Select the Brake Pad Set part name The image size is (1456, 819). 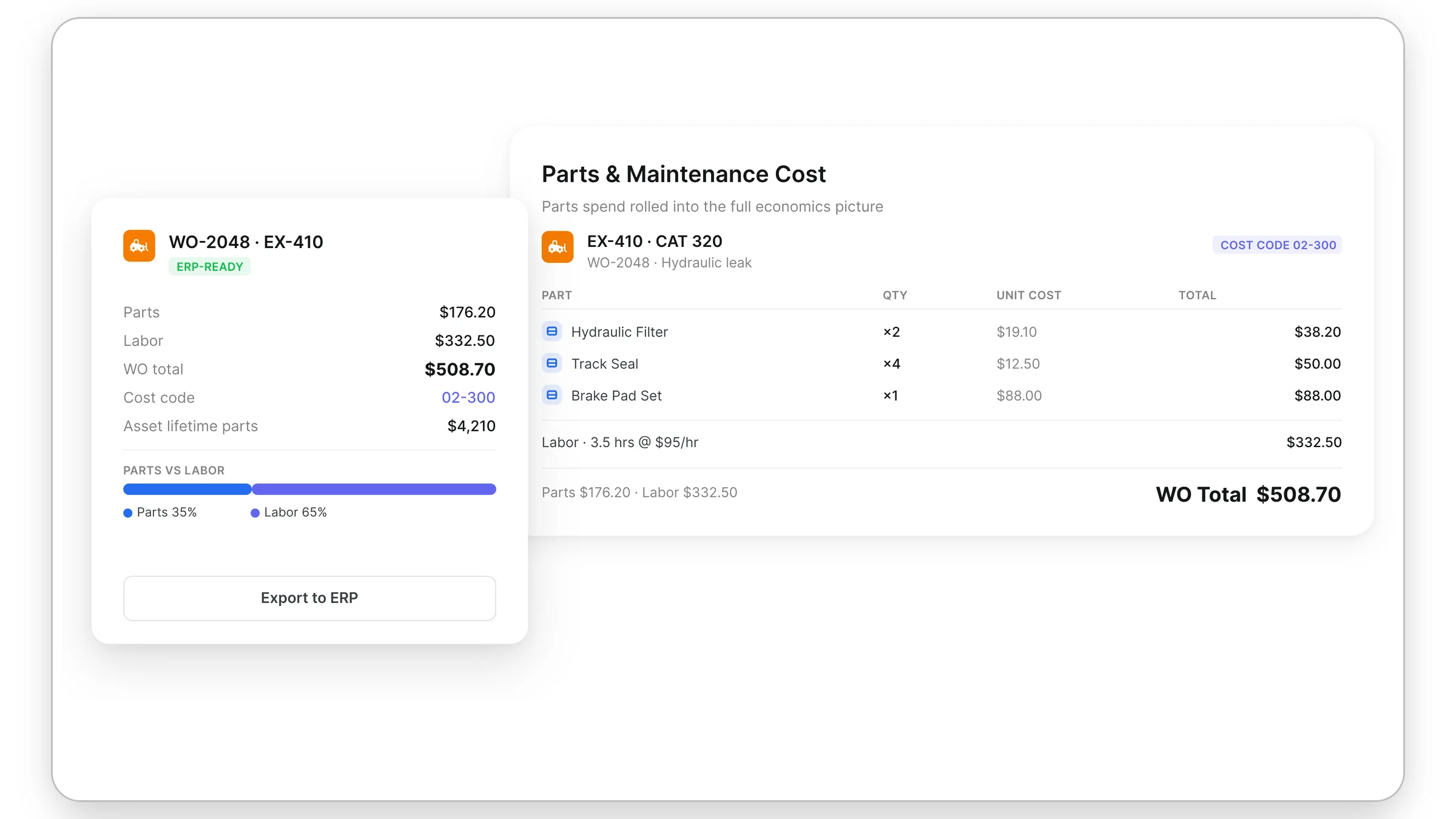point(616,396)
